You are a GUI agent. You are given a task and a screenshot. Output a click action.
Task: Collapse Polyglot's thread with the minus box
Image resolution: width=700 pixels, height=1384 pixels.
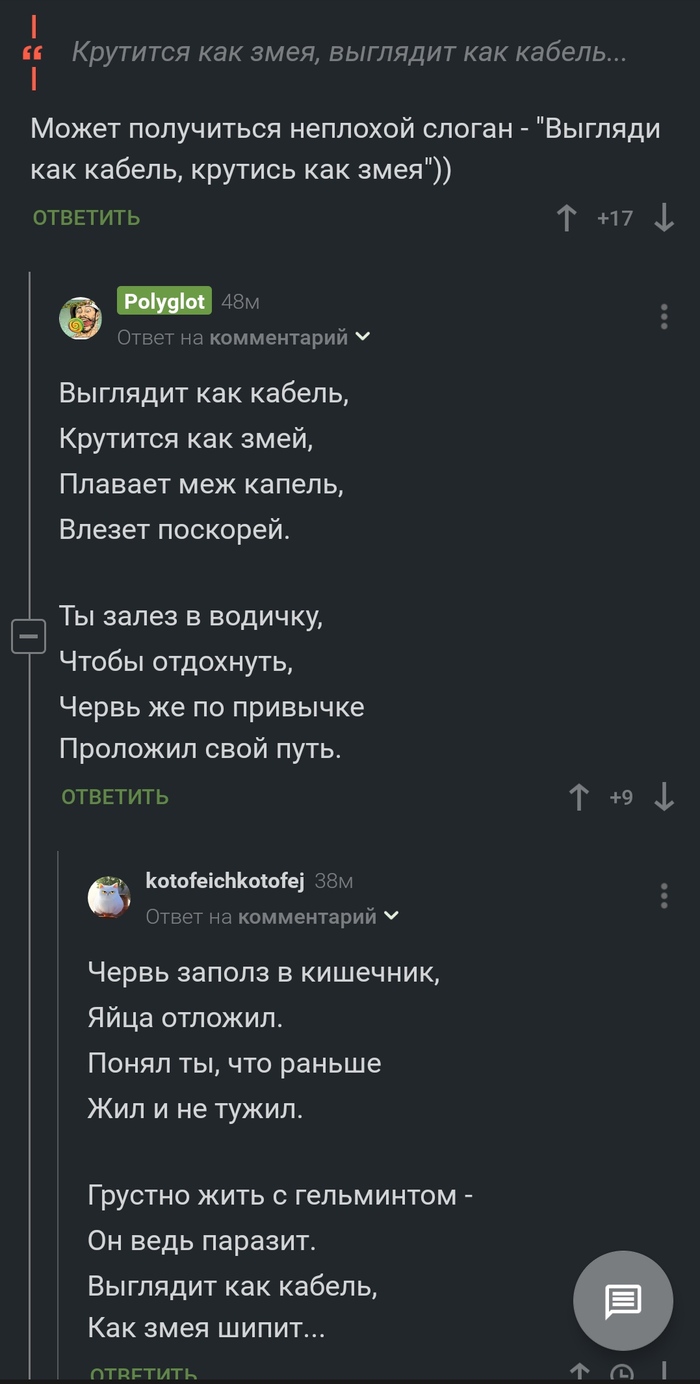pos(28,636)
